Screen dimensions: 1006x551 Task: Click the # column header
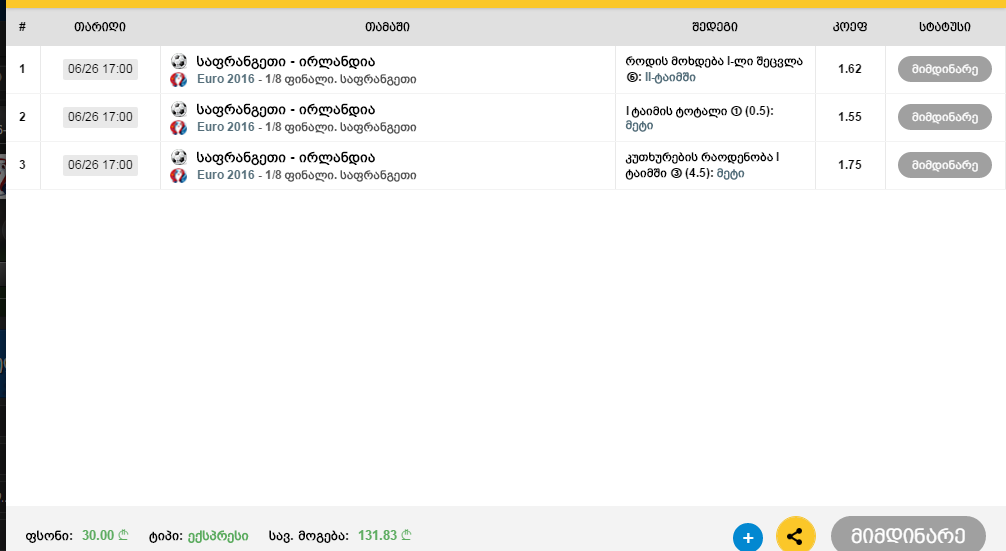[22, 27]
